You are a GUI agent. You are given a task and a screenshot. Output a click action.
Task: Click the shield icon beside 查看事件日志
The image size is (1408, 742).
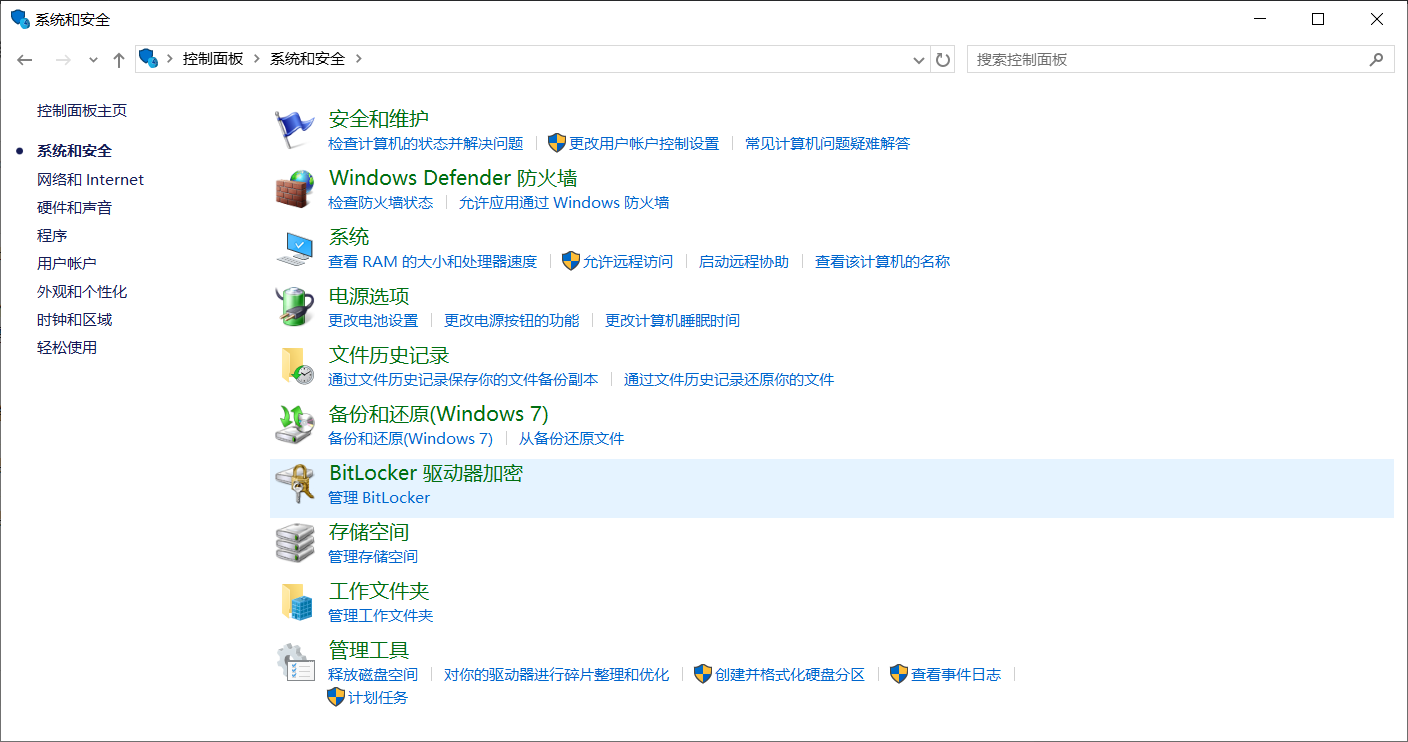(899, 674)
